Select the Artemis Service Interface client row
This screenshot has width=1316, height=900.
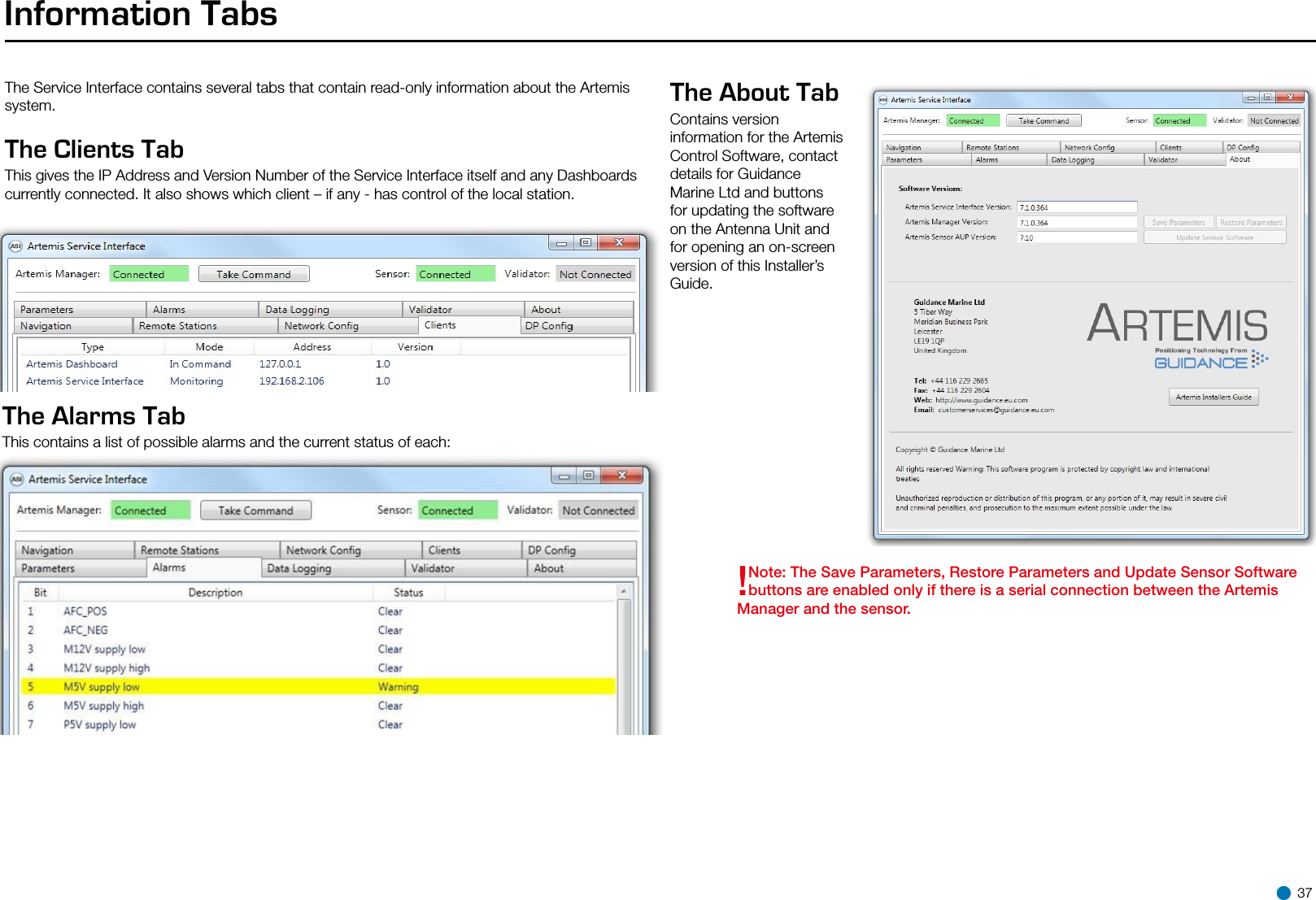point(324,381)
